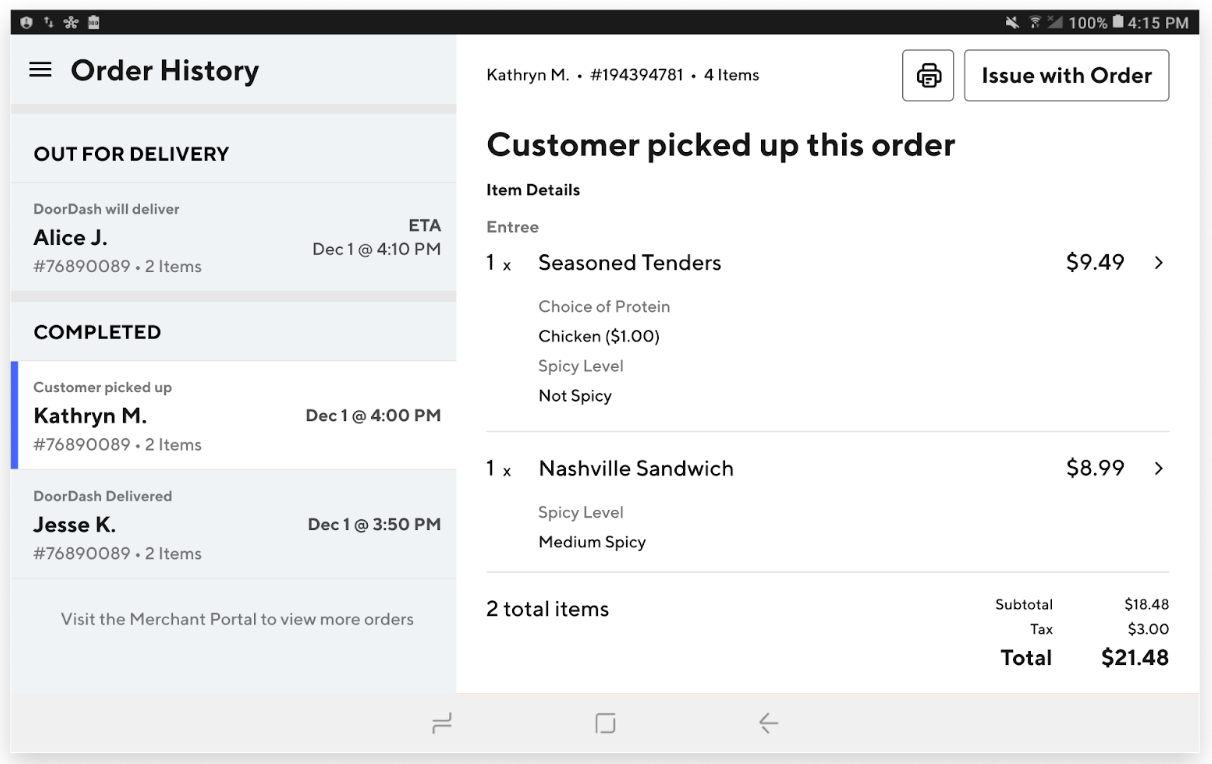Screen dimensions: 1212x764
Task: Report an Issue with Order
Action: pyautogui.click(x=1066, y=74)
